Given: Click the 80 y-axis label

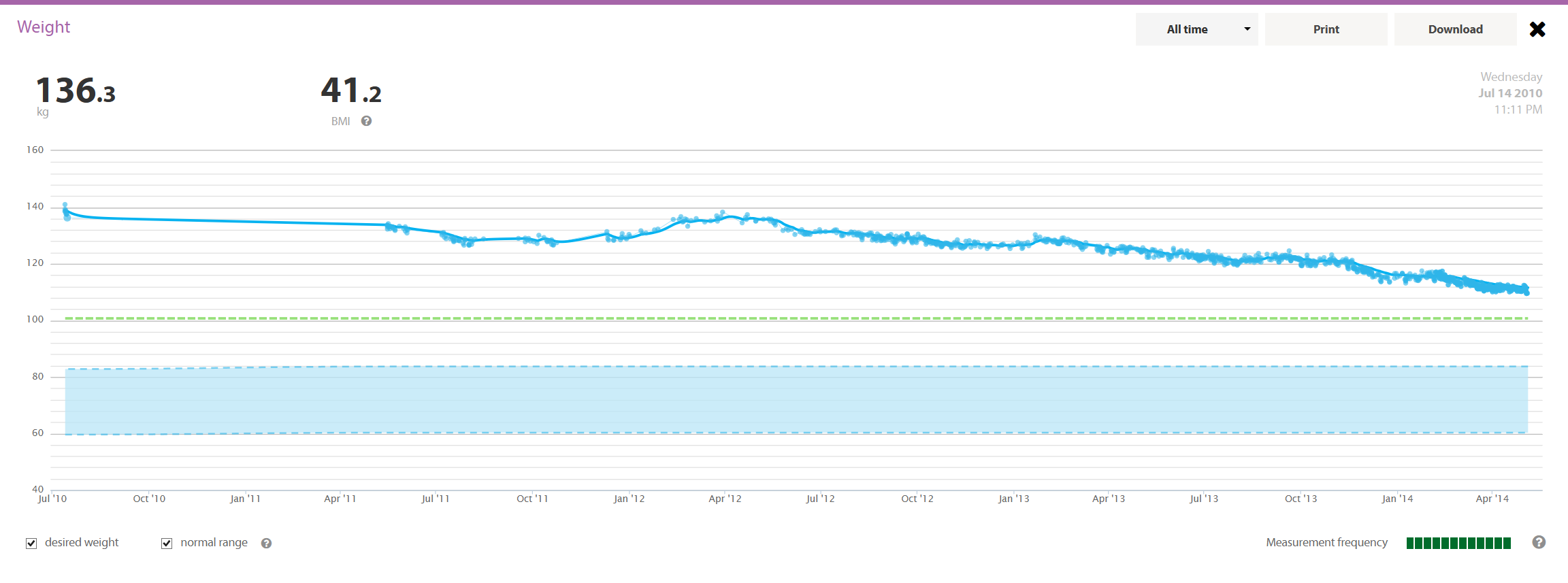Looking at the screenshot, I should [37, 376].
